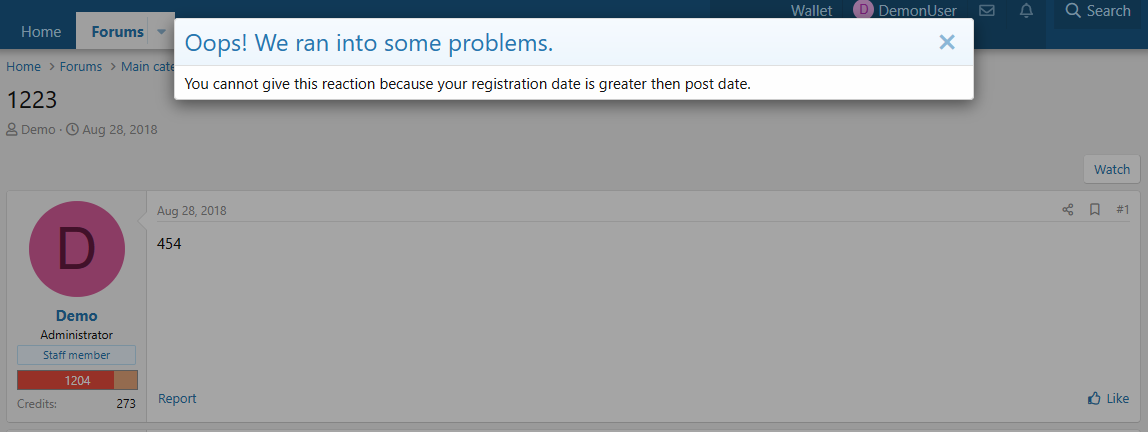1148x432 pixels.
Task: Click the share icon on post #1
Action: pyautogui.click(x=1068, y=210)
